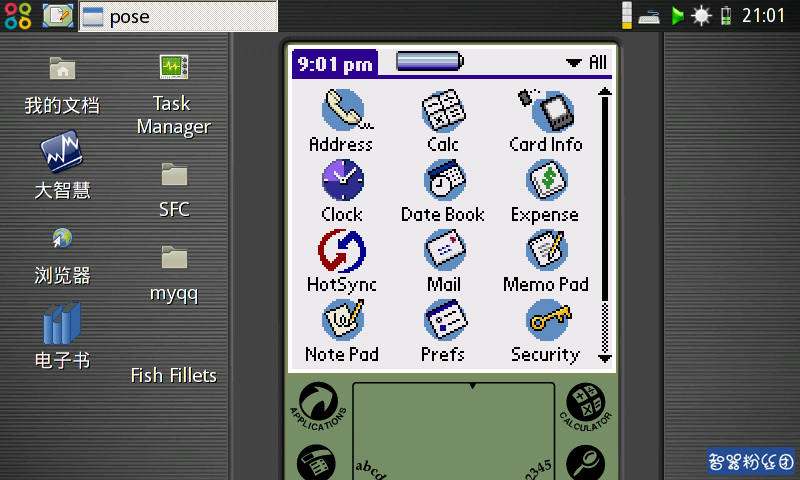Open the colorful start menu icon

(18, 15)
